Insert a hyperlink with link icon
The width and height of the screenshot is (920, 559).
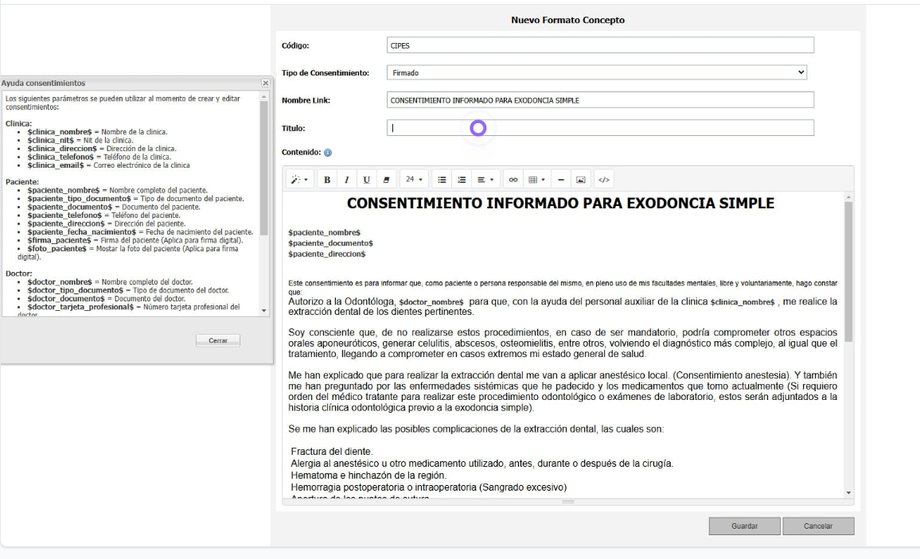(513, 179)
